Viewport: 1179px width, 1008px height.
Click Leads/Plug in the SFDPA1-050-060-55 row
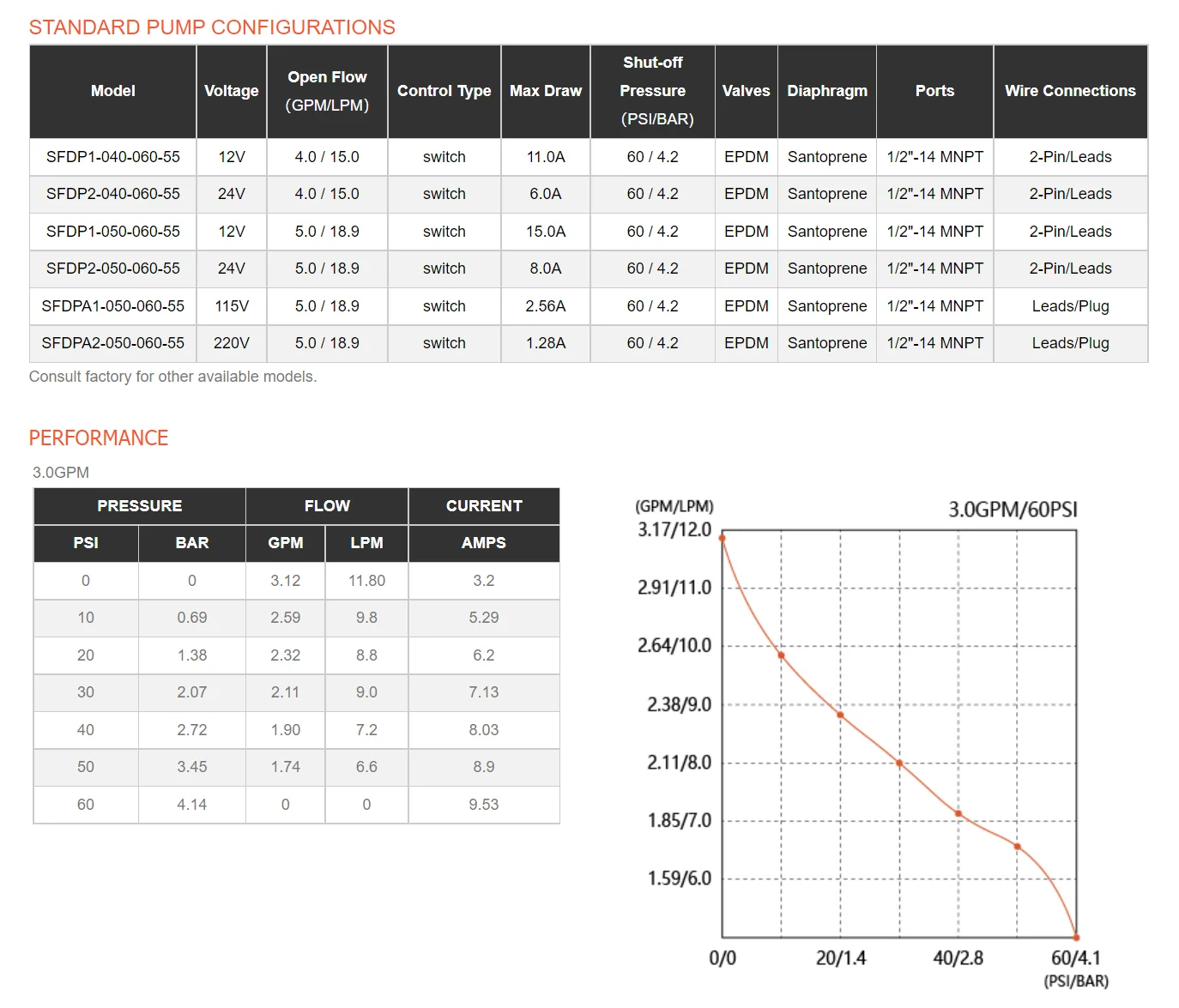[1071, 306]
